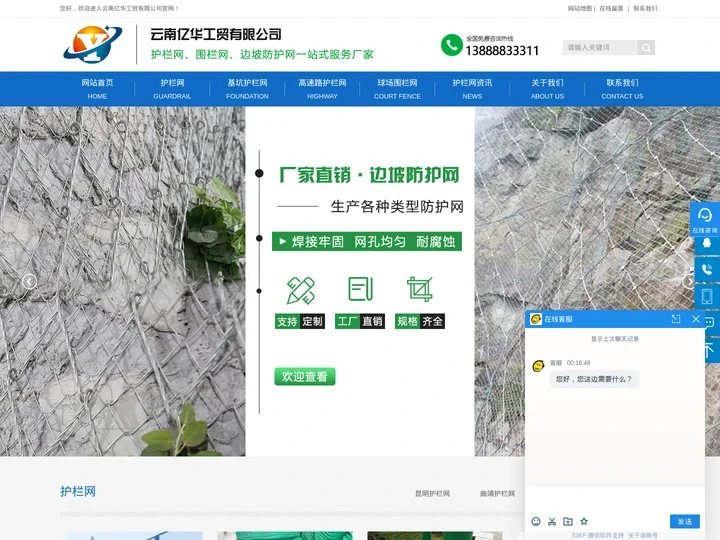Open 高速路护栏网 HIGHWAY menu

[322, 89]
